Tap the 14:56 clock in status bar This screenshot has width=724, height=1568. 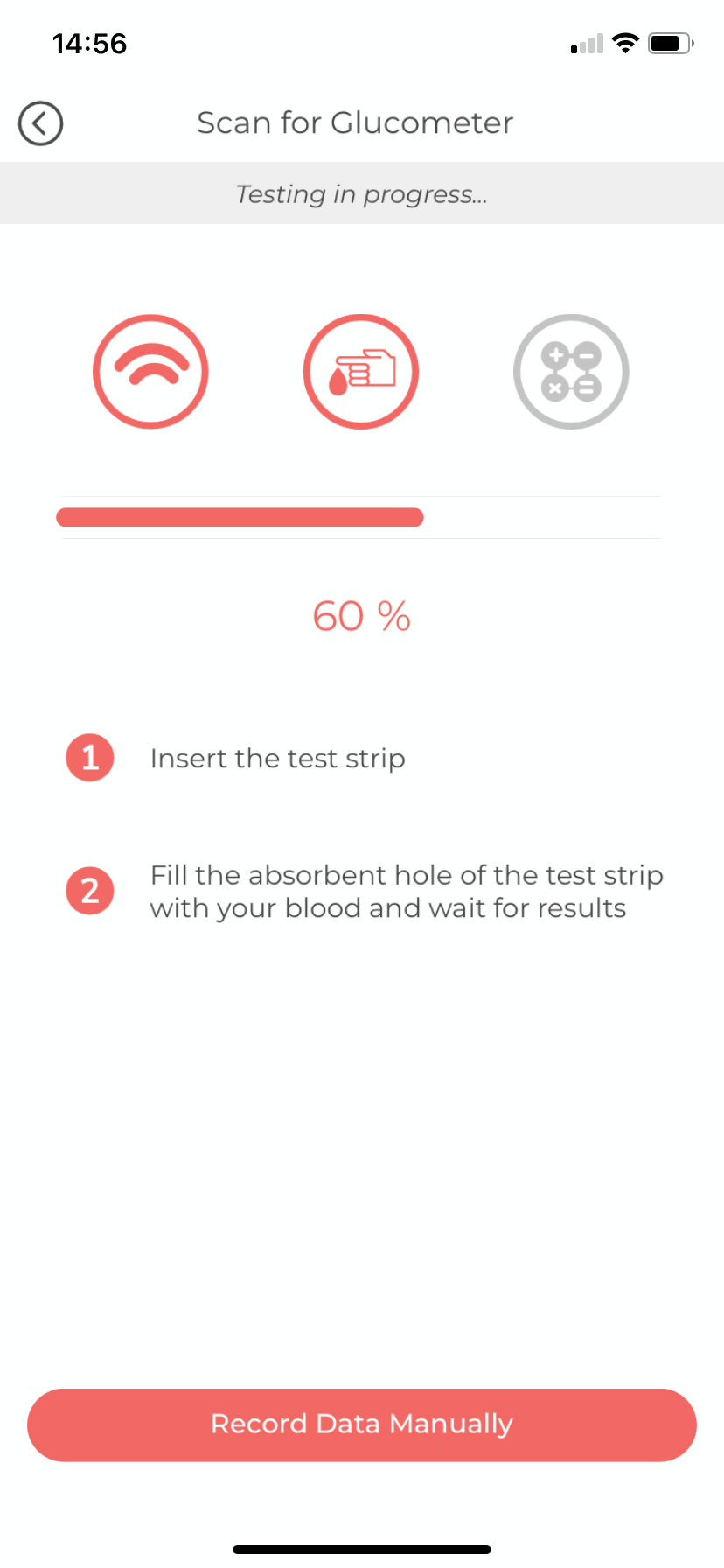tap(90, 43)
